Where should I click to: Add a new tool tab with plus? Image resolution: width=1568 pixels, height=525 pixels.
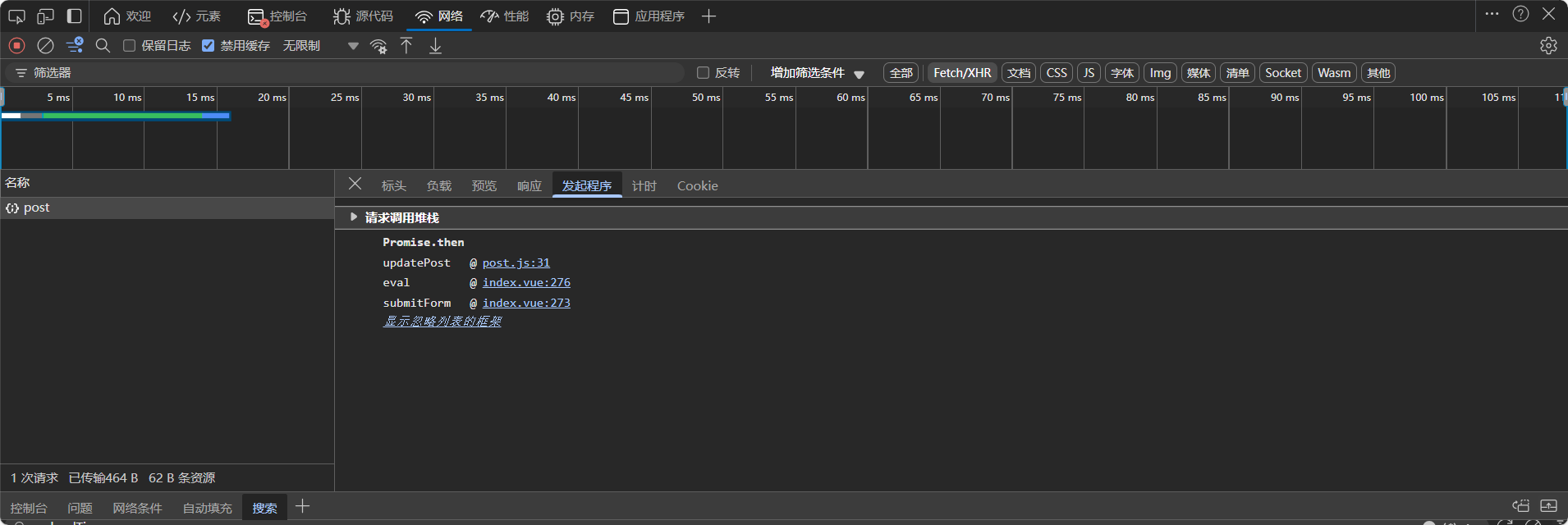click(x=708, y=16)
